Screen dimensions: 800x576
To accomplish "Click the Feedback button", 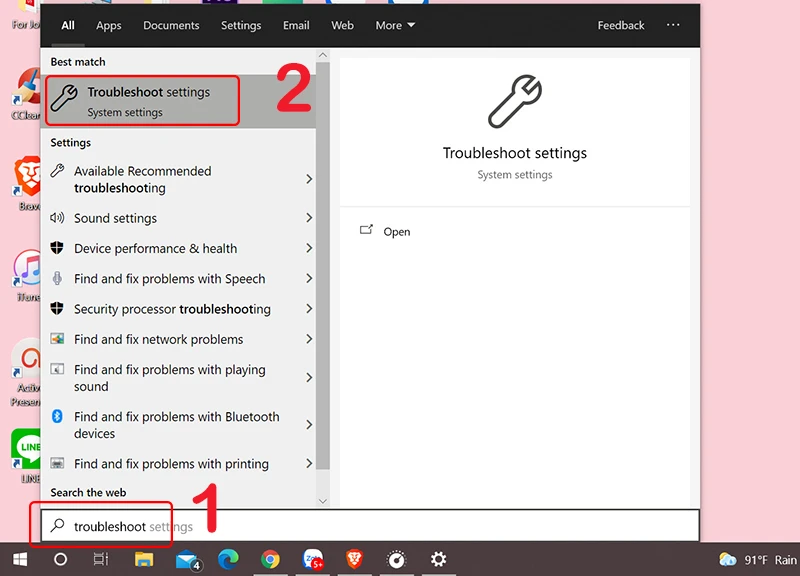I will (x=620, y=25).
